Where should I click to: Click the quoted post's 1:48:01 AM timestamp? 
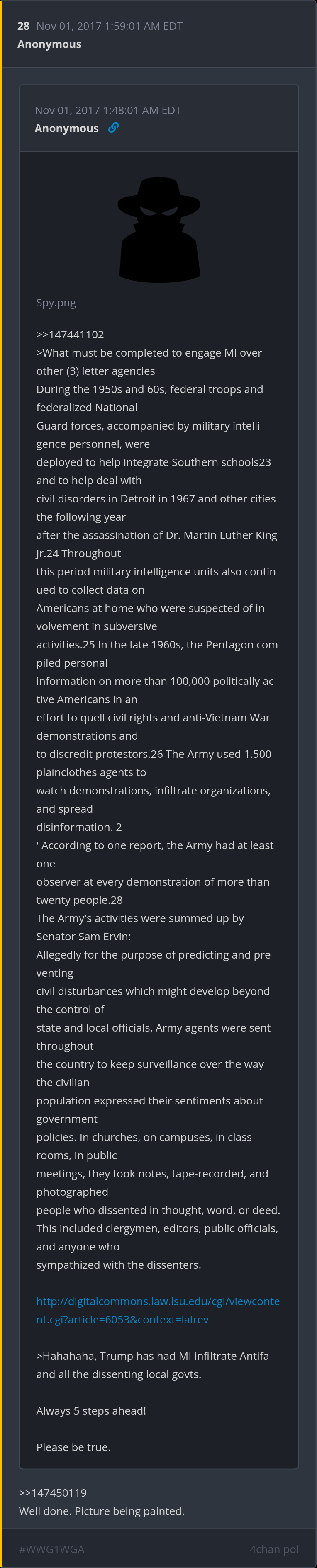point(108,110)
